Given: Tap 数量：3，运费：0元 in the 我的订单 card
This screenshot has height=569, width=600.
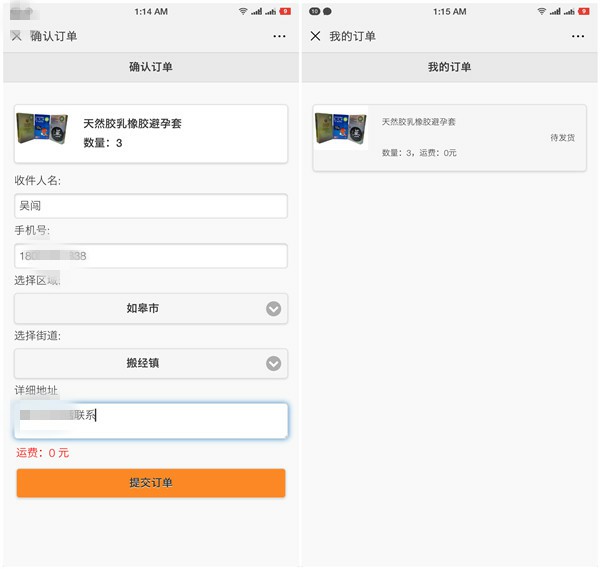Looking at the screenshot, I should 419,153.
